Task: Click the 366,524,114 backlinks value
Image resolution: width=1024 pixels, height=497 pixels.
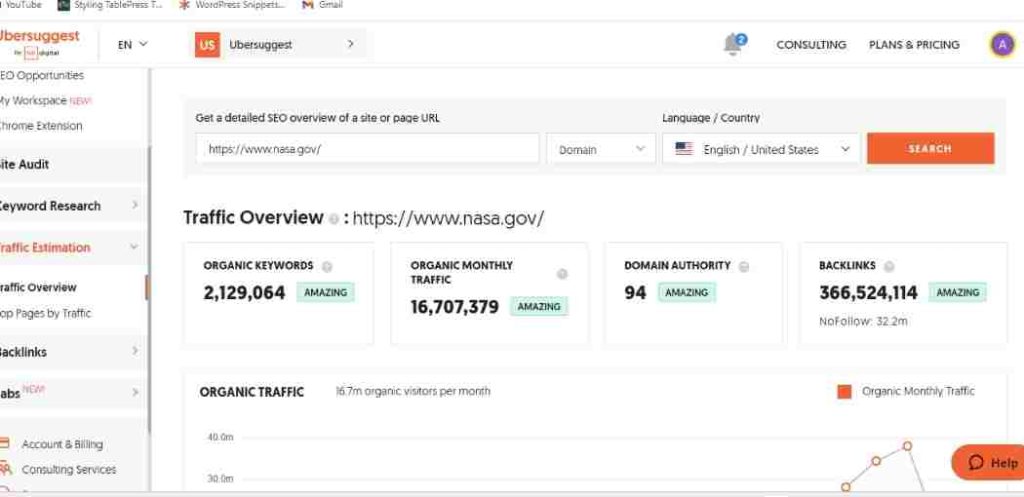Action: tap(869, 293)
